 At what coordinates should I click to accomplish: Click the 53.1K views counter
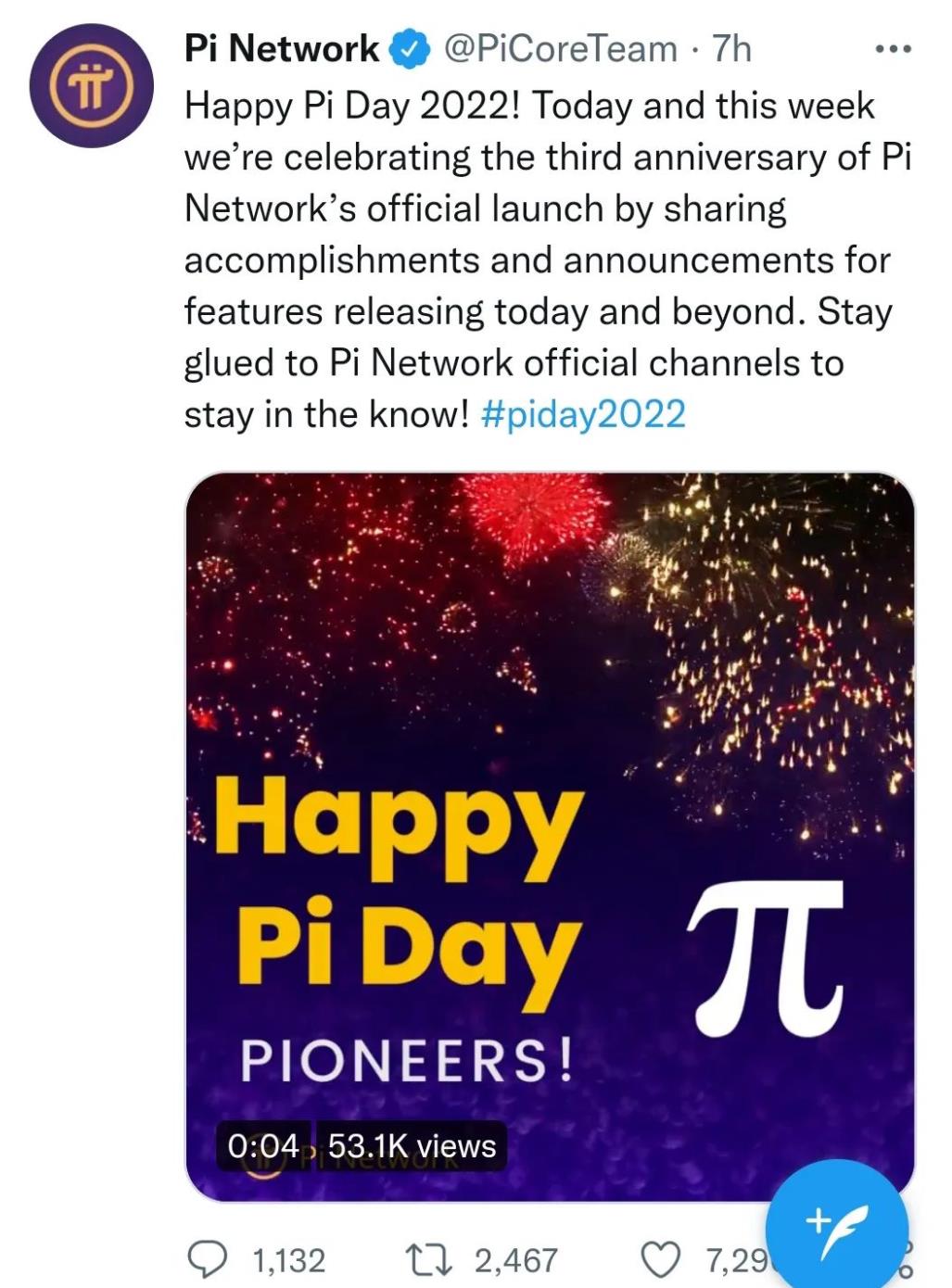click(413, 1146)
